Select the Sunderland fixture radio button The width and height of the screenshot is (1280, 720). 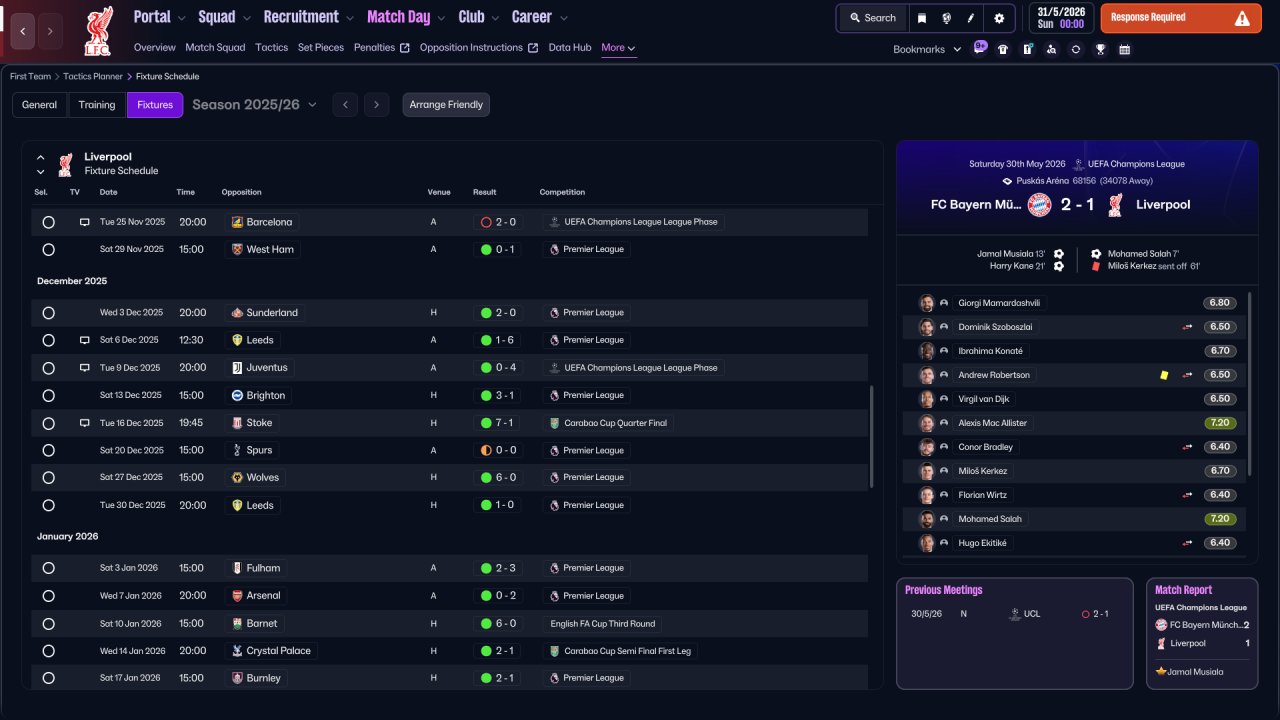coord(48,313)
